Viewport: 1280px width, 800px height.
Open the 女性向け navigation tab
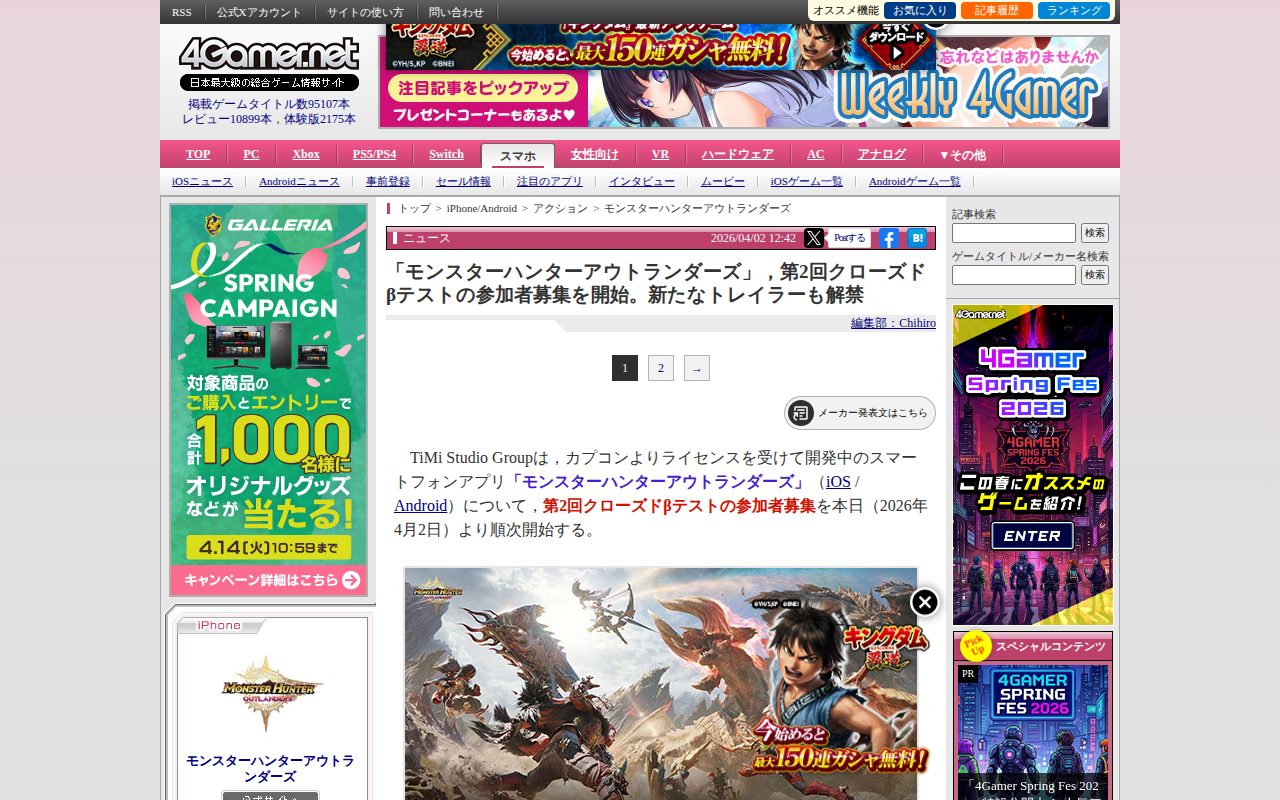coord(595,154)
